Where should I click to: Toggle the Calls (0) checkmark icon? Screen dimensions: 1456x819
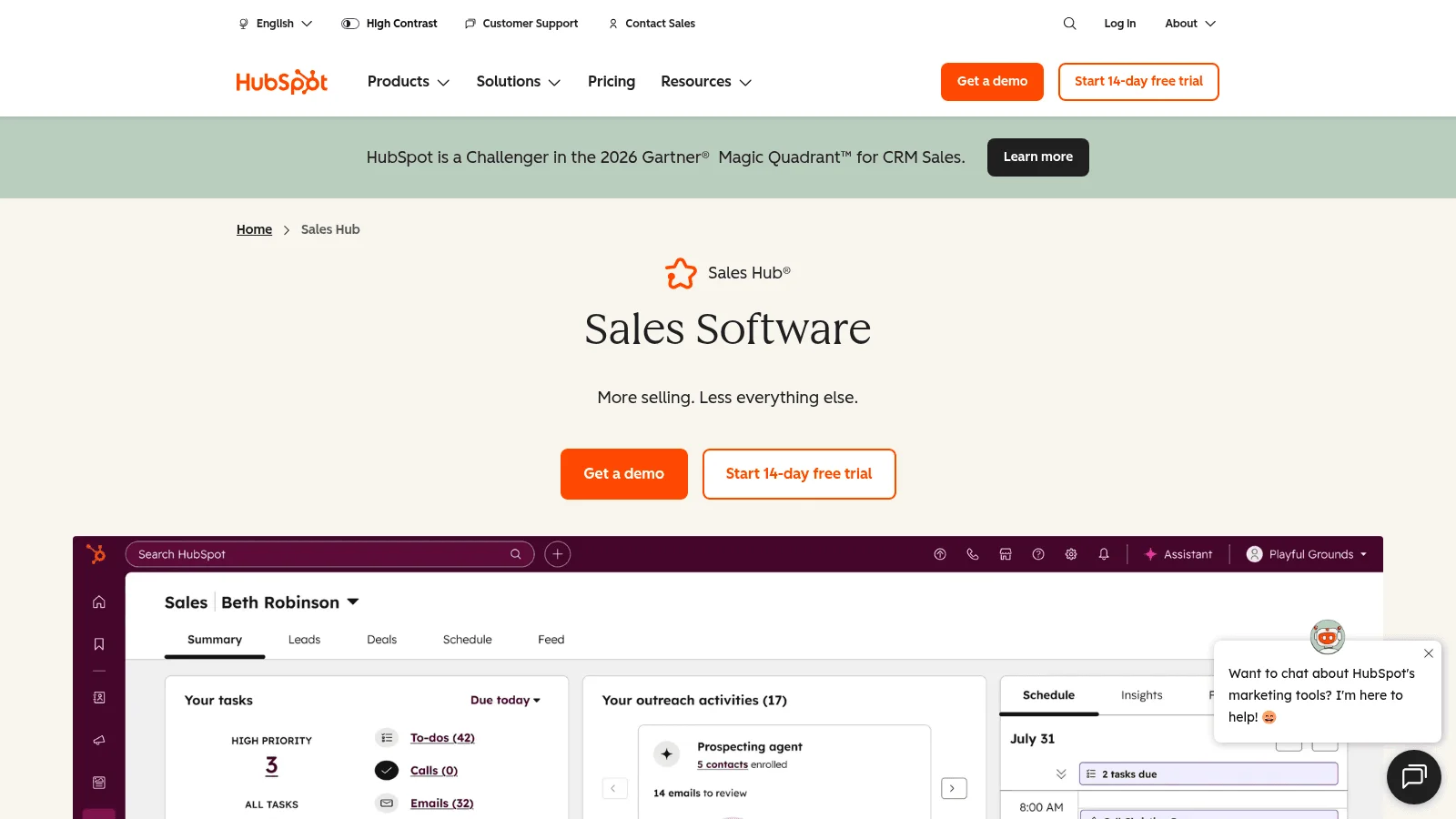pyautogui.click(x=387, y=771)
